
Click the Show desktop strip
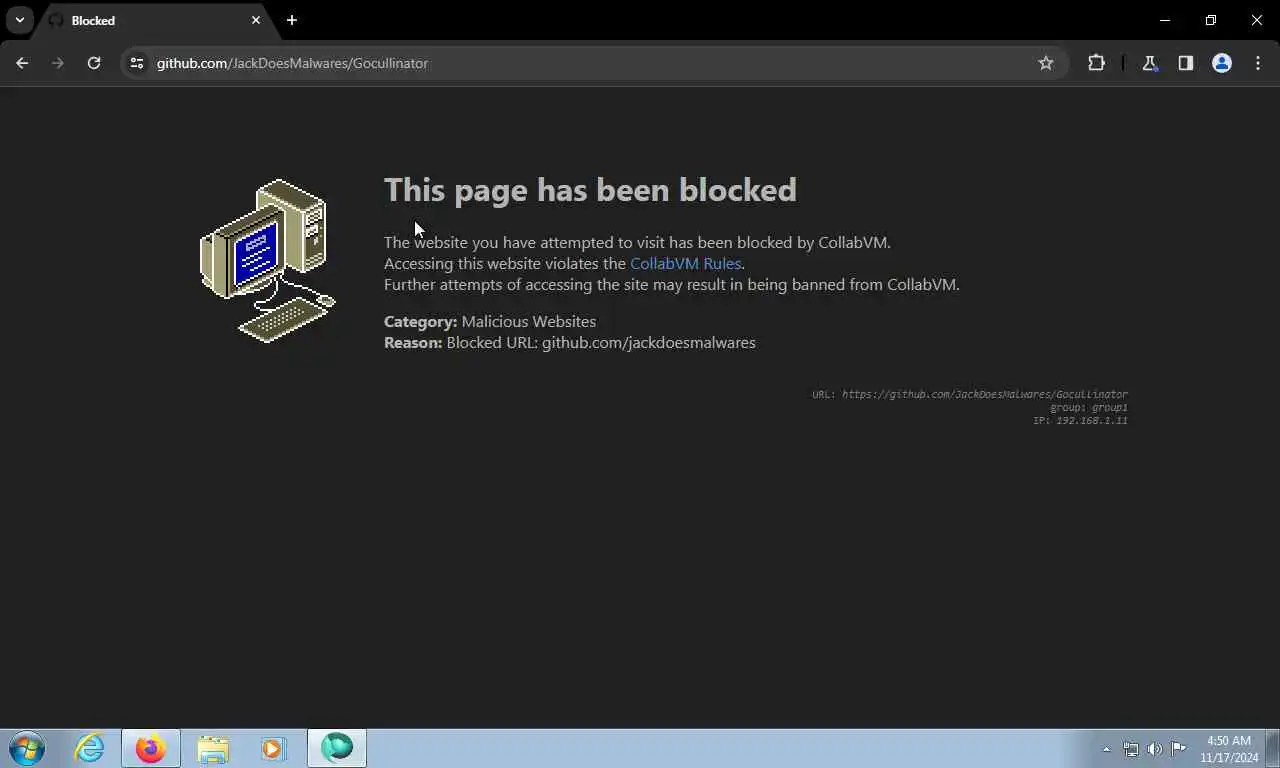pos(1273,748)
